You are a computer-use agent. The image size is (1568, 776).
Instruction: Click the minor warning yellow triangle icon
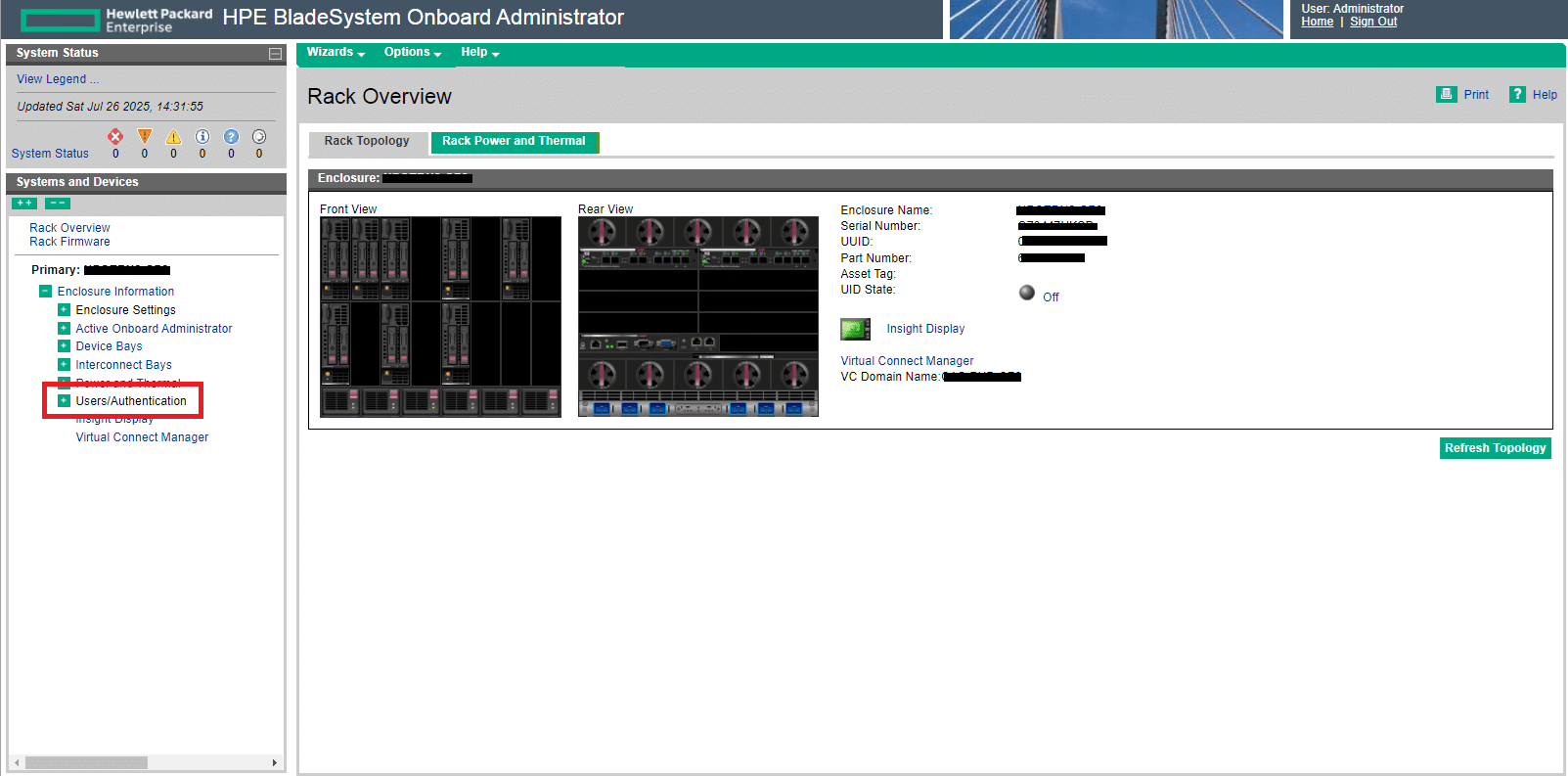(x=173, y=137)
